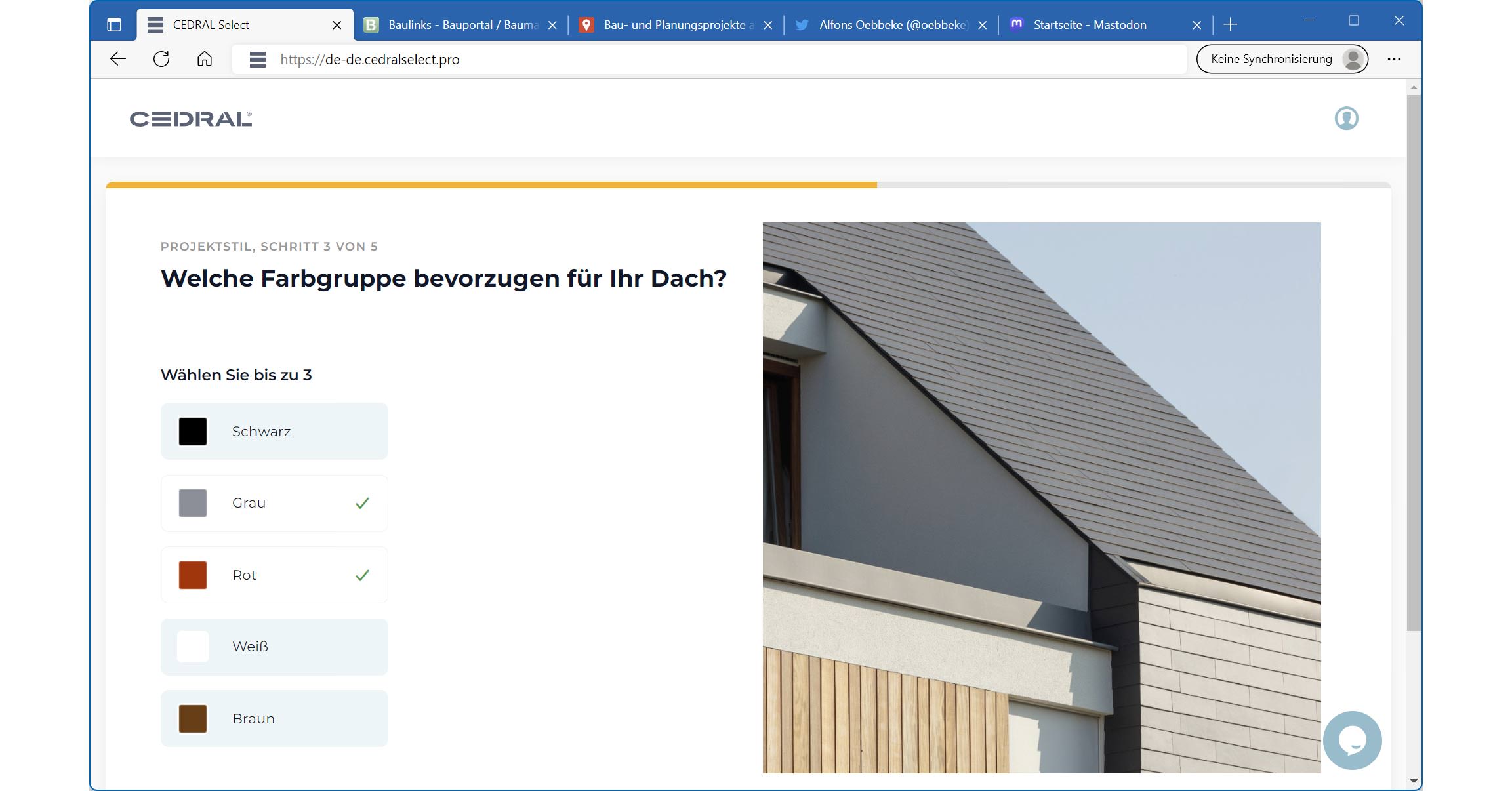The image size is (1512, 791).
Task: Click the site info icon in address bar
Action: tap(258, 60)
